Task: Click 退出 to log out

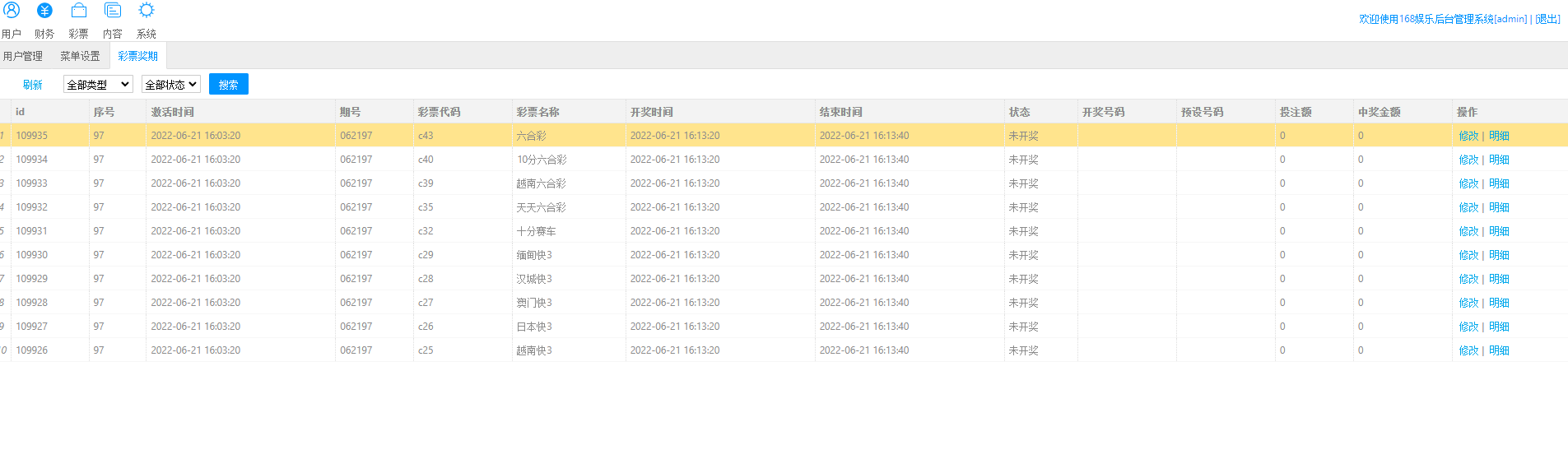Action: pyautogui.click(x=1547, y=19)
